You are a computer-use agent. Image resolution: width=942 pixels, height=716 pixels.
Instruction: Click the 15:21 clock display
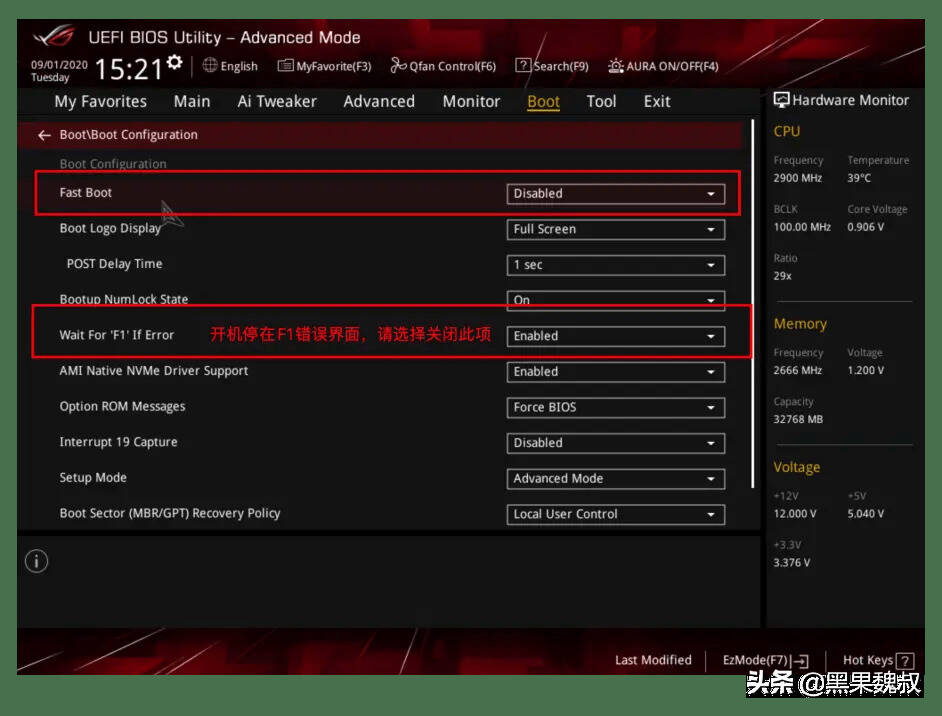click(129, 69)
